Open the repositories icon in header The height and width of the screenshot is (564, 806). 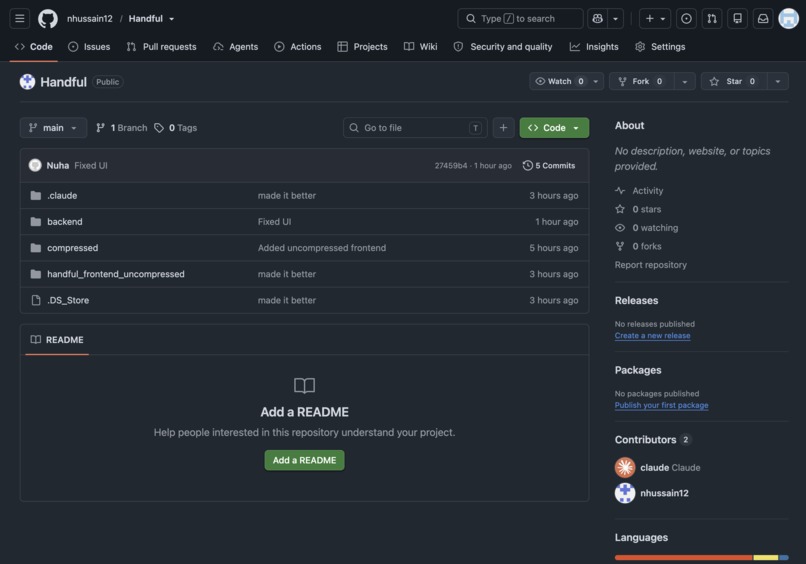[737, 19]
